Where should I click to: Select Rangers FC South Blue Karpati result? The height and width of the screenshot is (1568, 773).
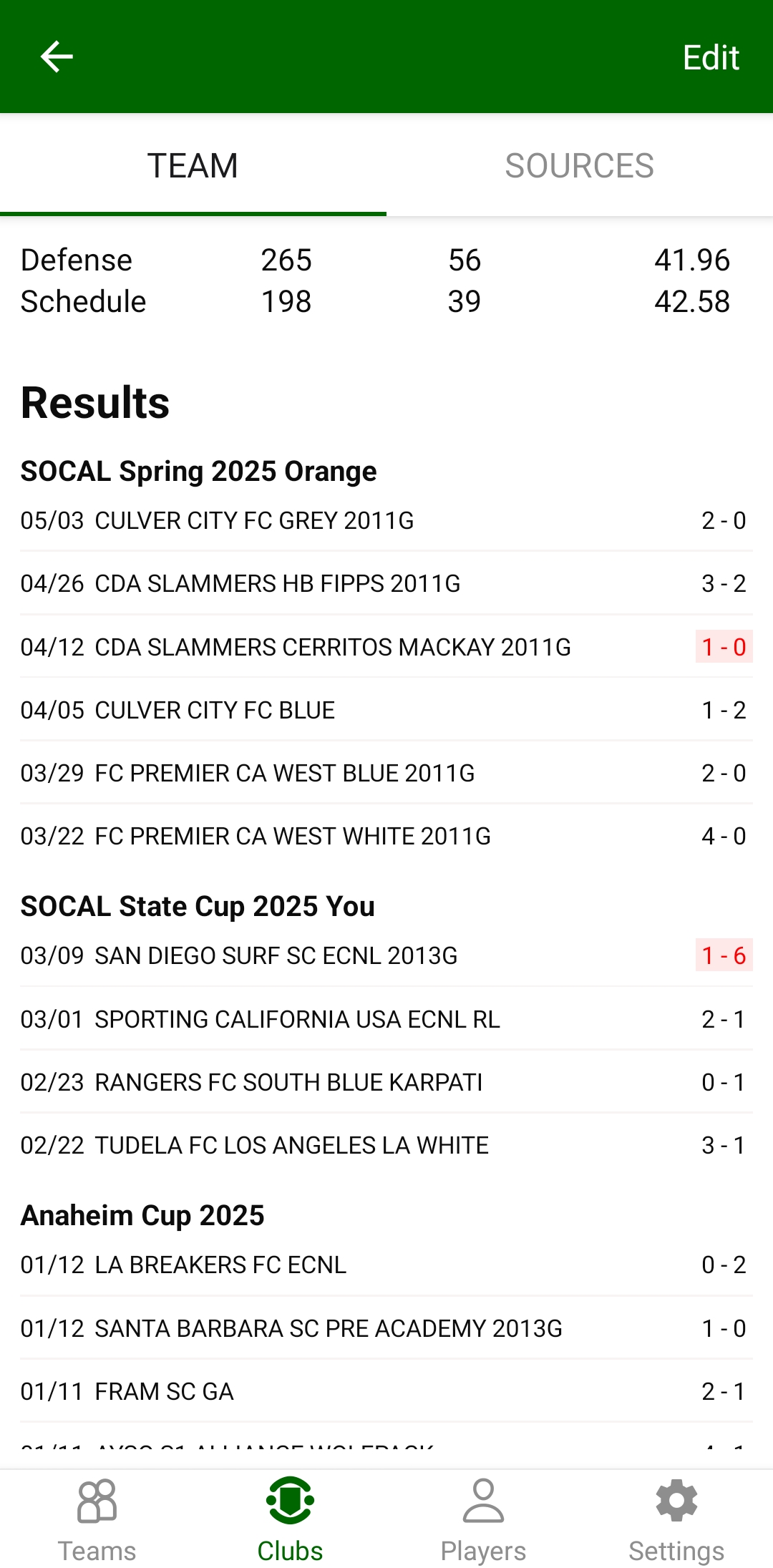[x=288, y=1082]
